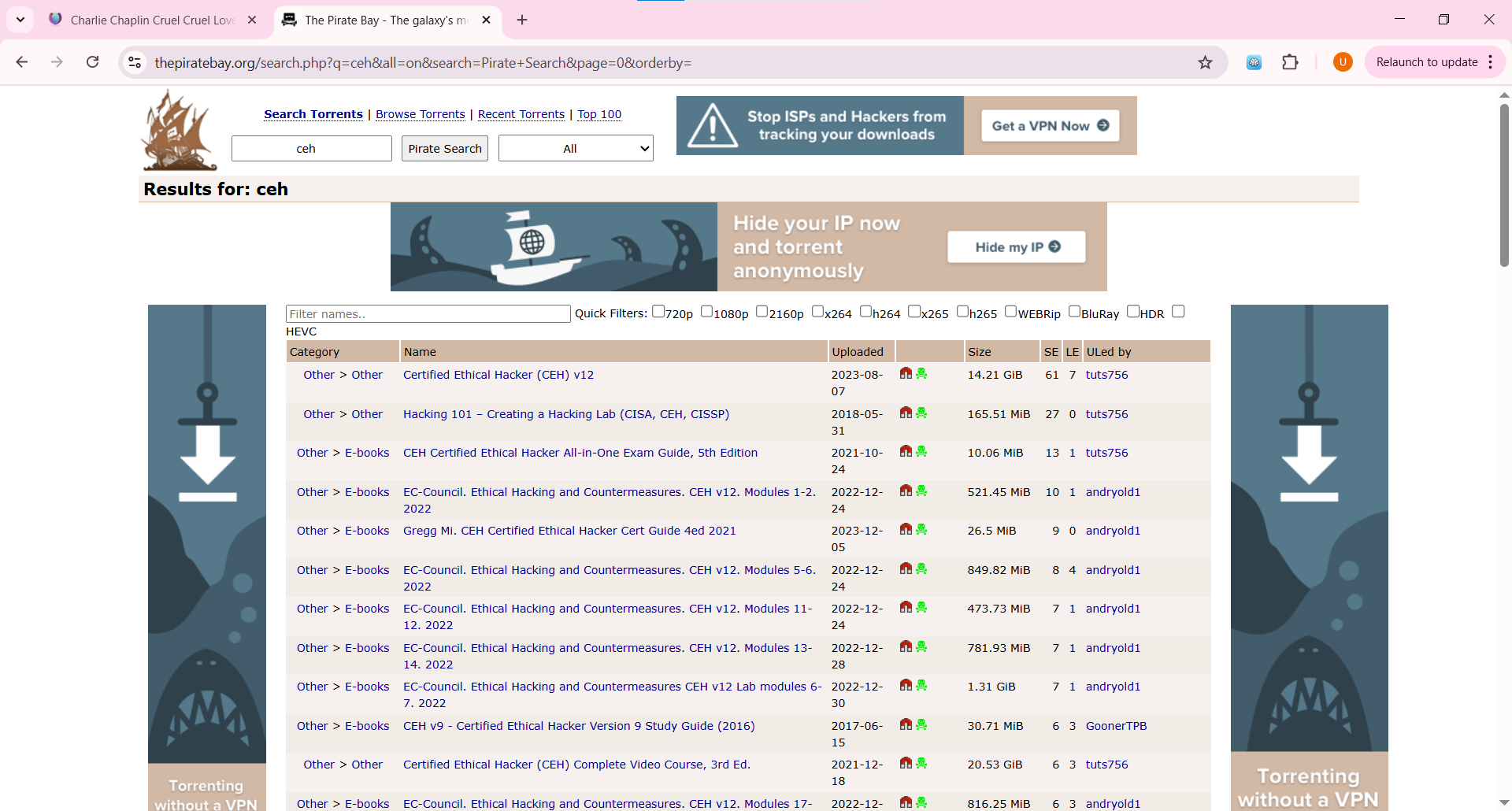
Task: Click the Pirate Search button
Action: point(445,148)
